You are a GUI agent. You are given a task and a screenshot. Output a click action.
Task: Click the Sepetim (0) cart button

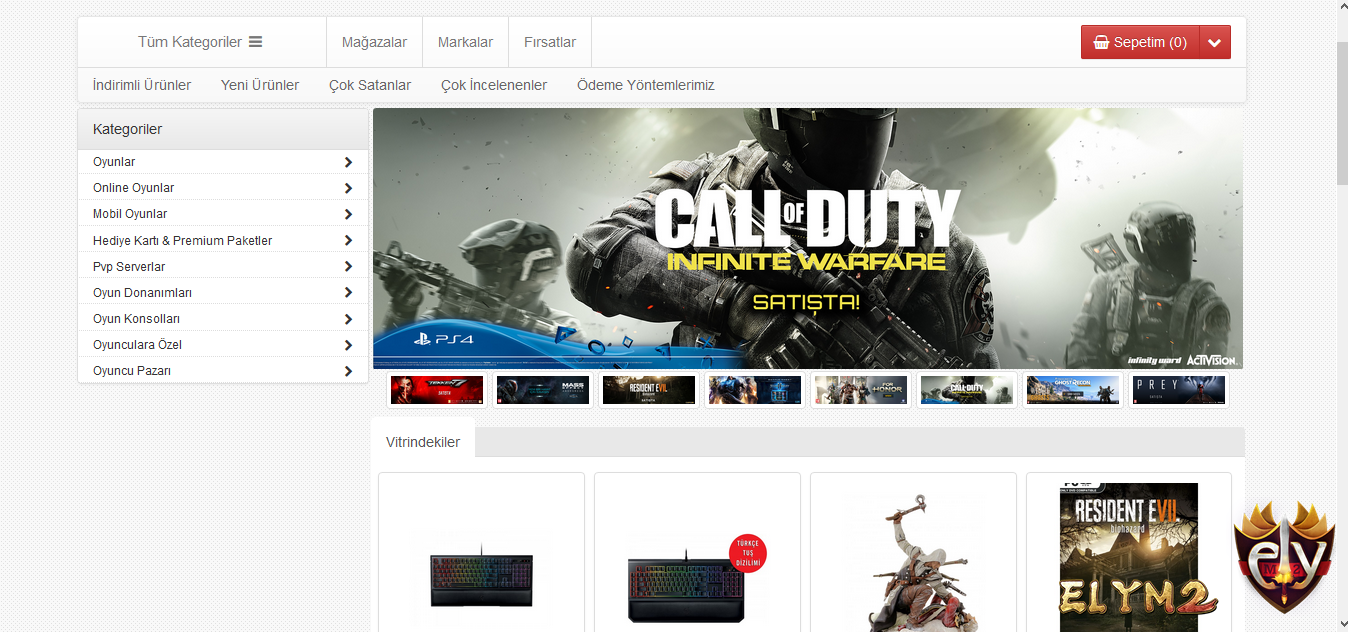coord(1140,42)
